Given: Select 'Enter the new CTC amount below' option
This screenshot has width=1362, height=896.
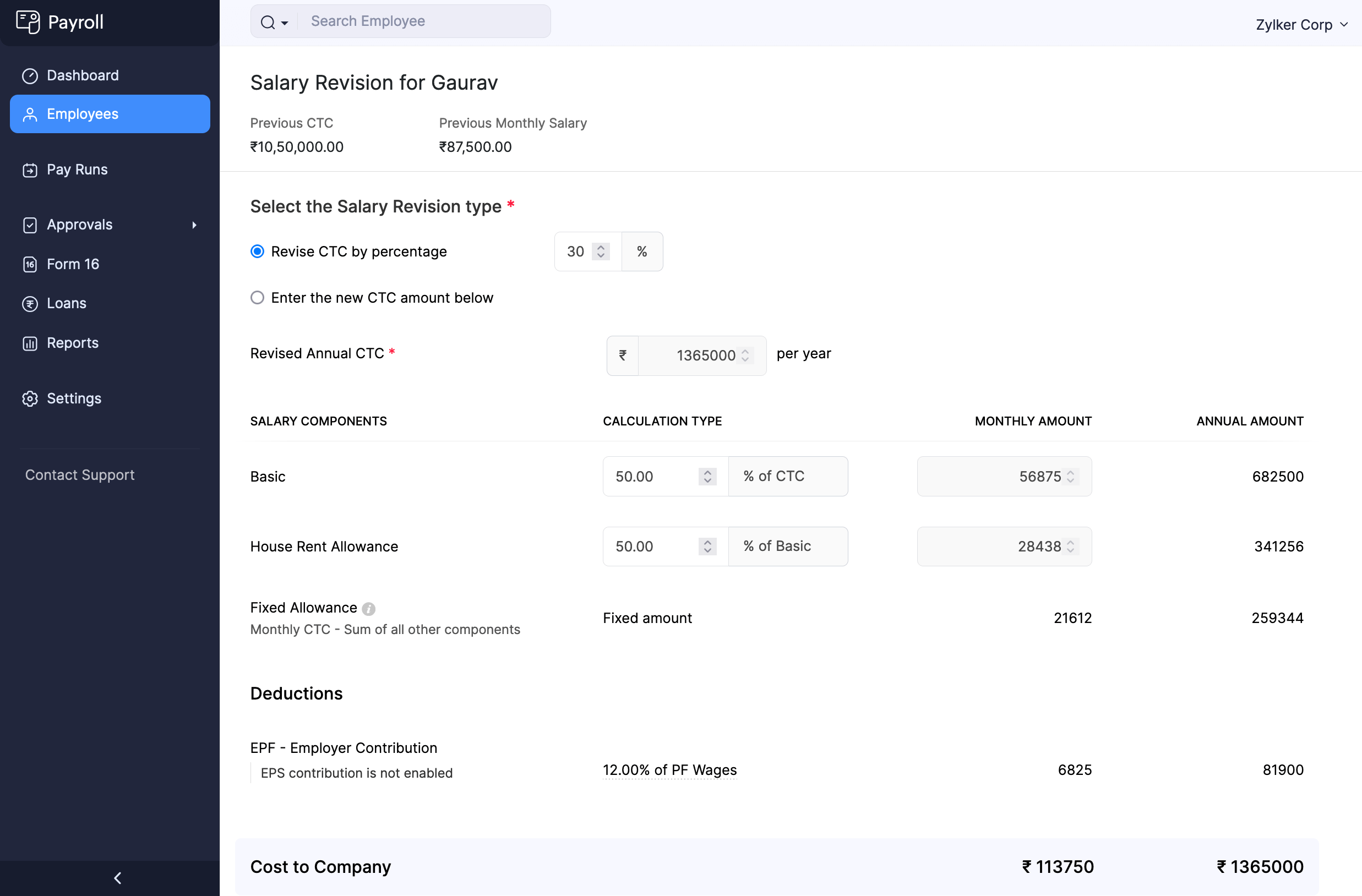Looking at the screenshot, I should tap(257, 297).
